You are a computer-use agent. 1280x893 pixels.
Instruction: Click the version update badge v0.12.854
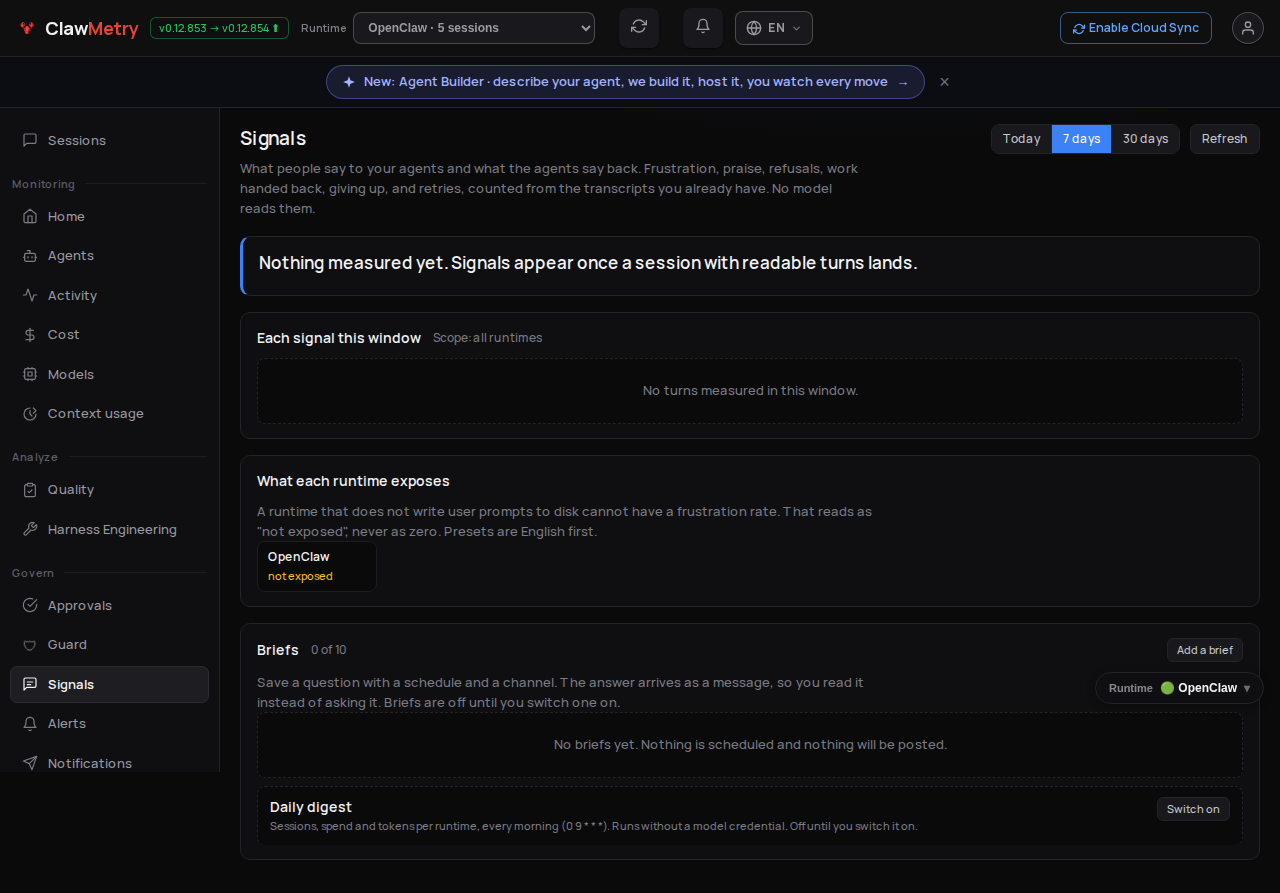[x=219, y=28]
